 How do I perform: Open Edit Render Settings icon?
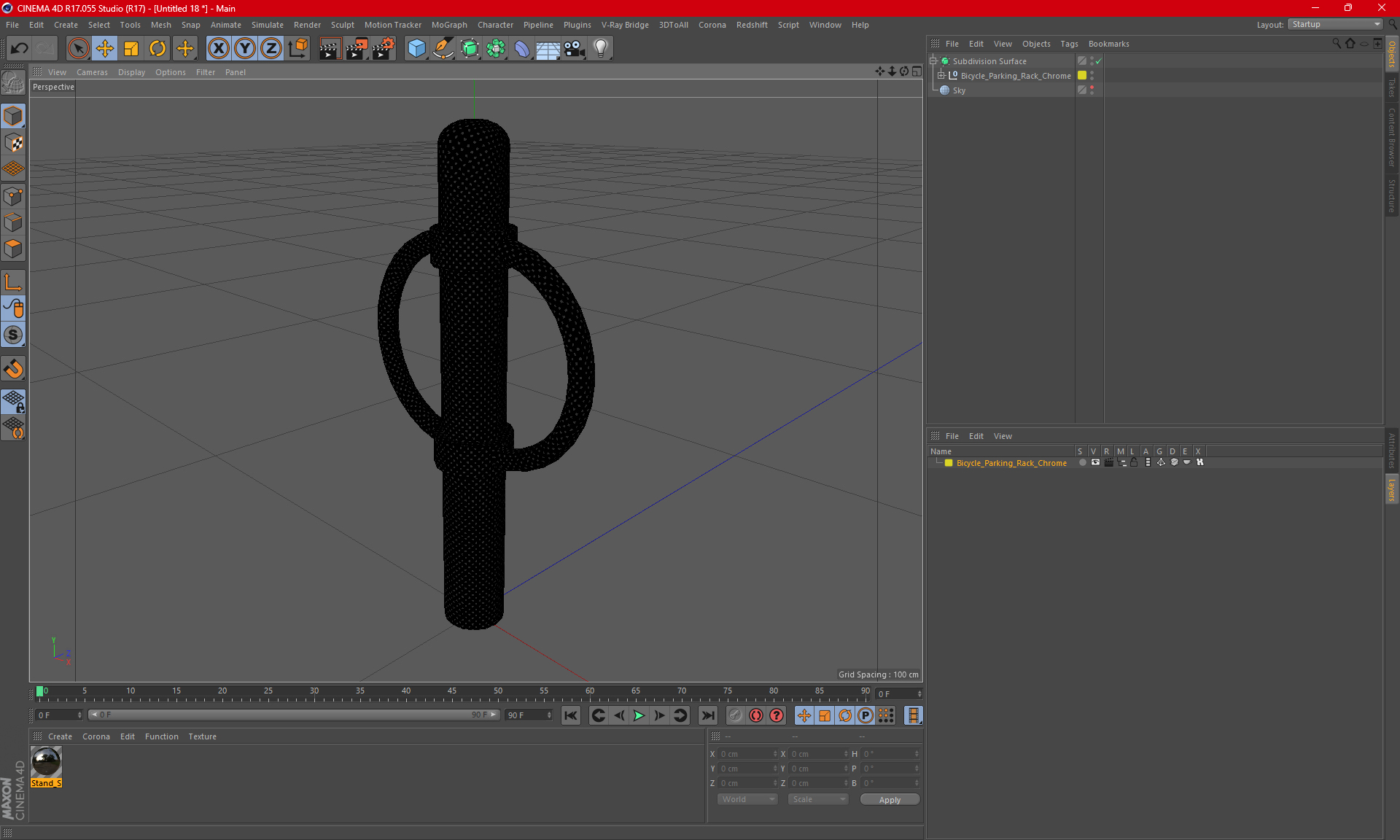pyautogui.click(x=384, y=49)
